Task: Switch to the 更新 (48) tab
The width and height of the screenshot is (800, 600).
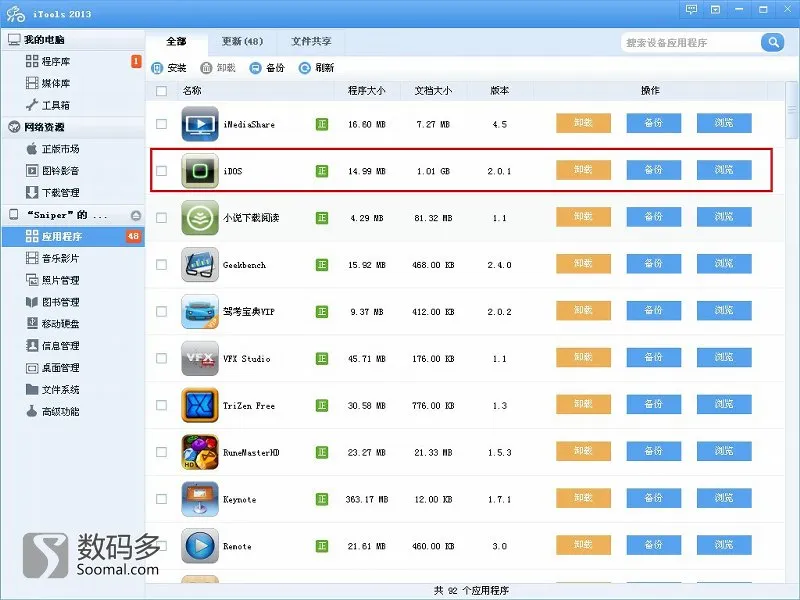Action: pyautogui.click(x=242, y=41)
